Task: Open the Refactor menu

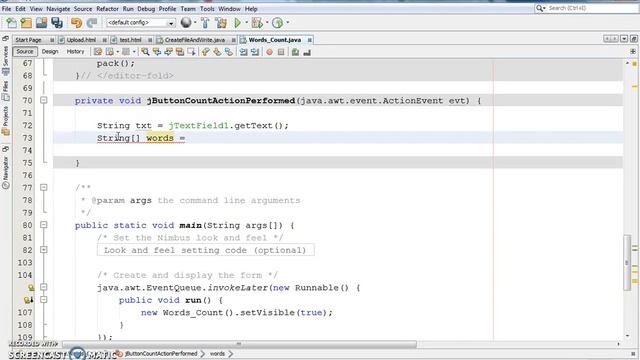Action: tap(107, 9)
